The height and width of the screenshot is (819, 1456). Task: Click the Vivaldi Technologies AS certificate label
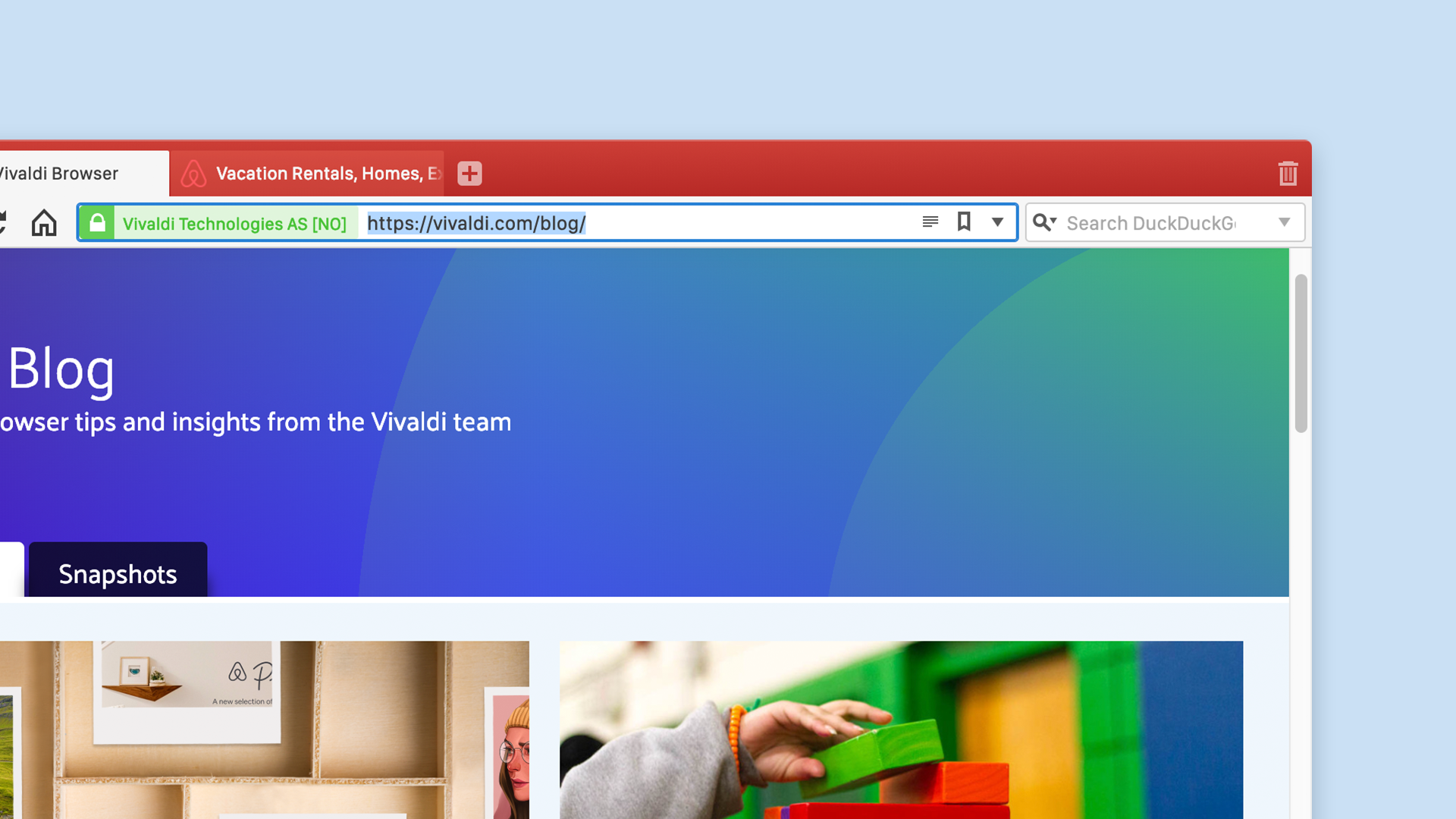(235, 223)
